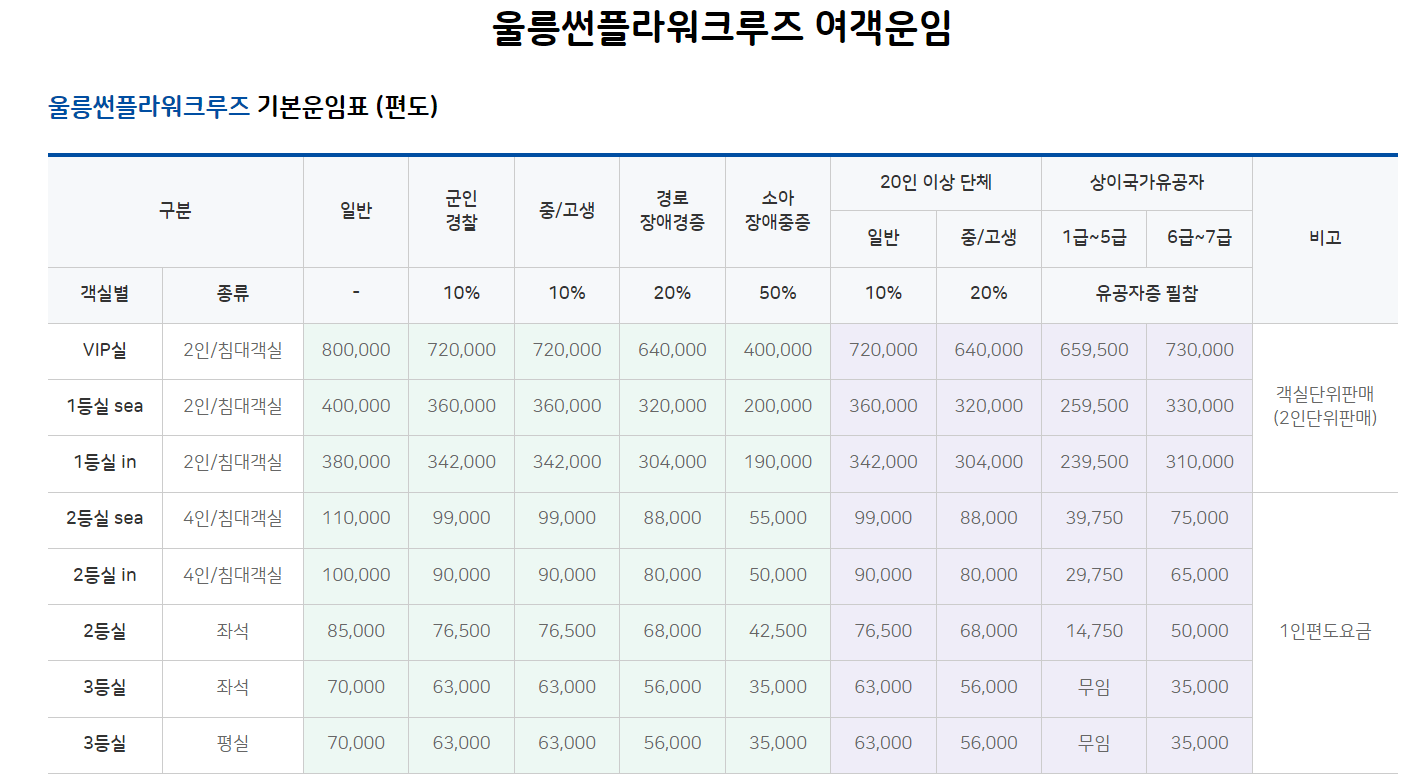Image resolution: width=1424 pixels, height=780 pixels.
Task: Click VIP실 1급~5급 fare 659,500
Action: pos(1094,350)
